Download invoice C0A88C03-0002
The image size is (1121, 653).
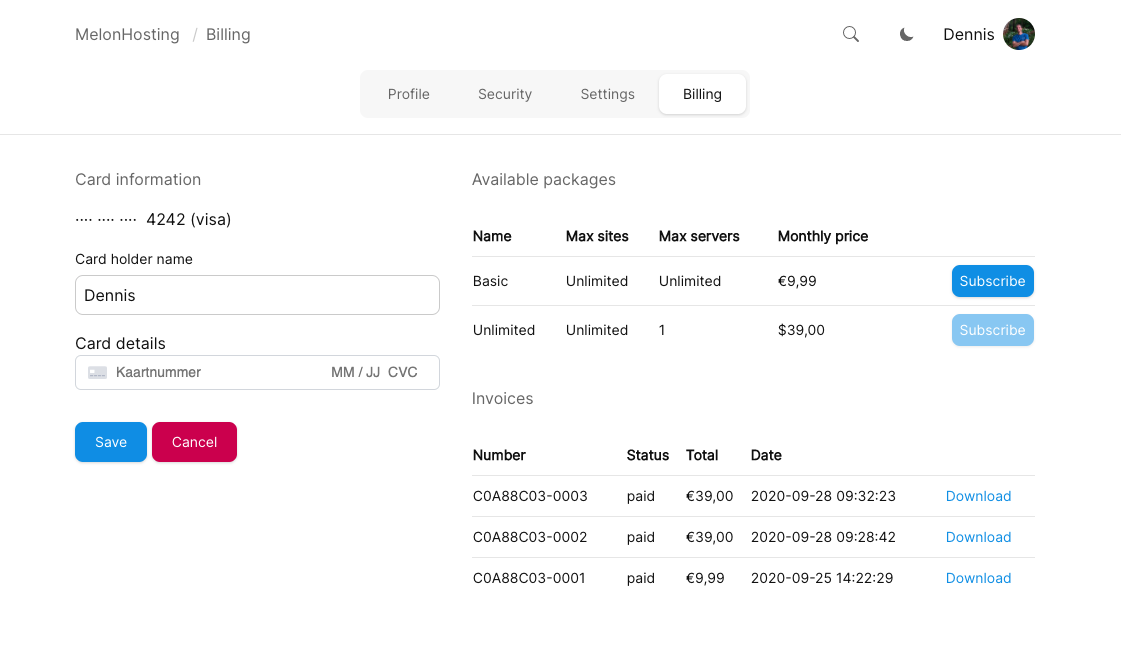pyautogui.click(x=978, y=537)
